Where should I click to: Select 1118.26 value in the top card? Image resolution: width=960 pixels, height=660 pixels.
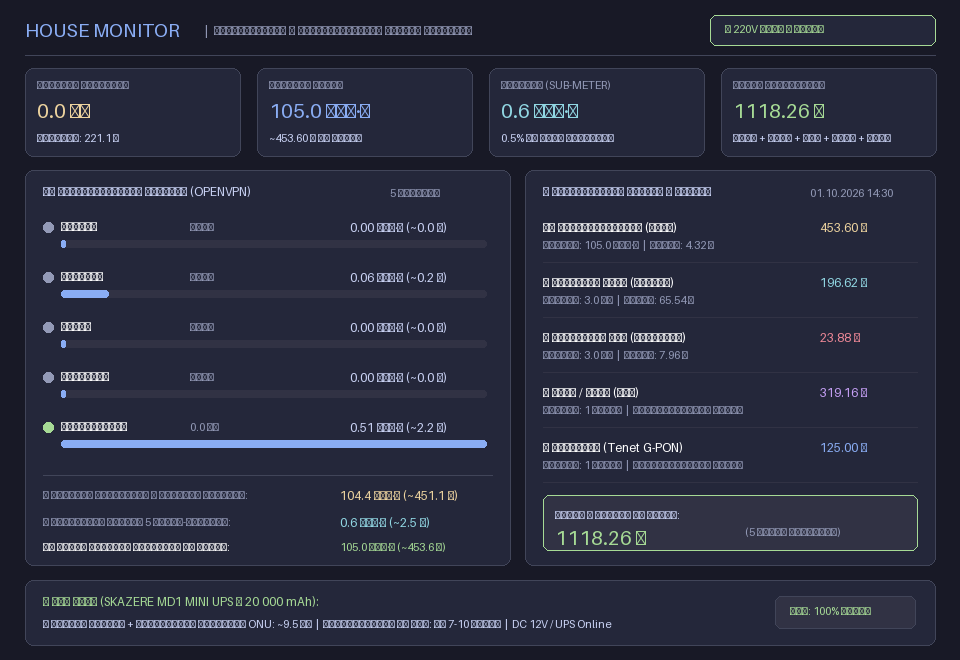click(779, 111)
